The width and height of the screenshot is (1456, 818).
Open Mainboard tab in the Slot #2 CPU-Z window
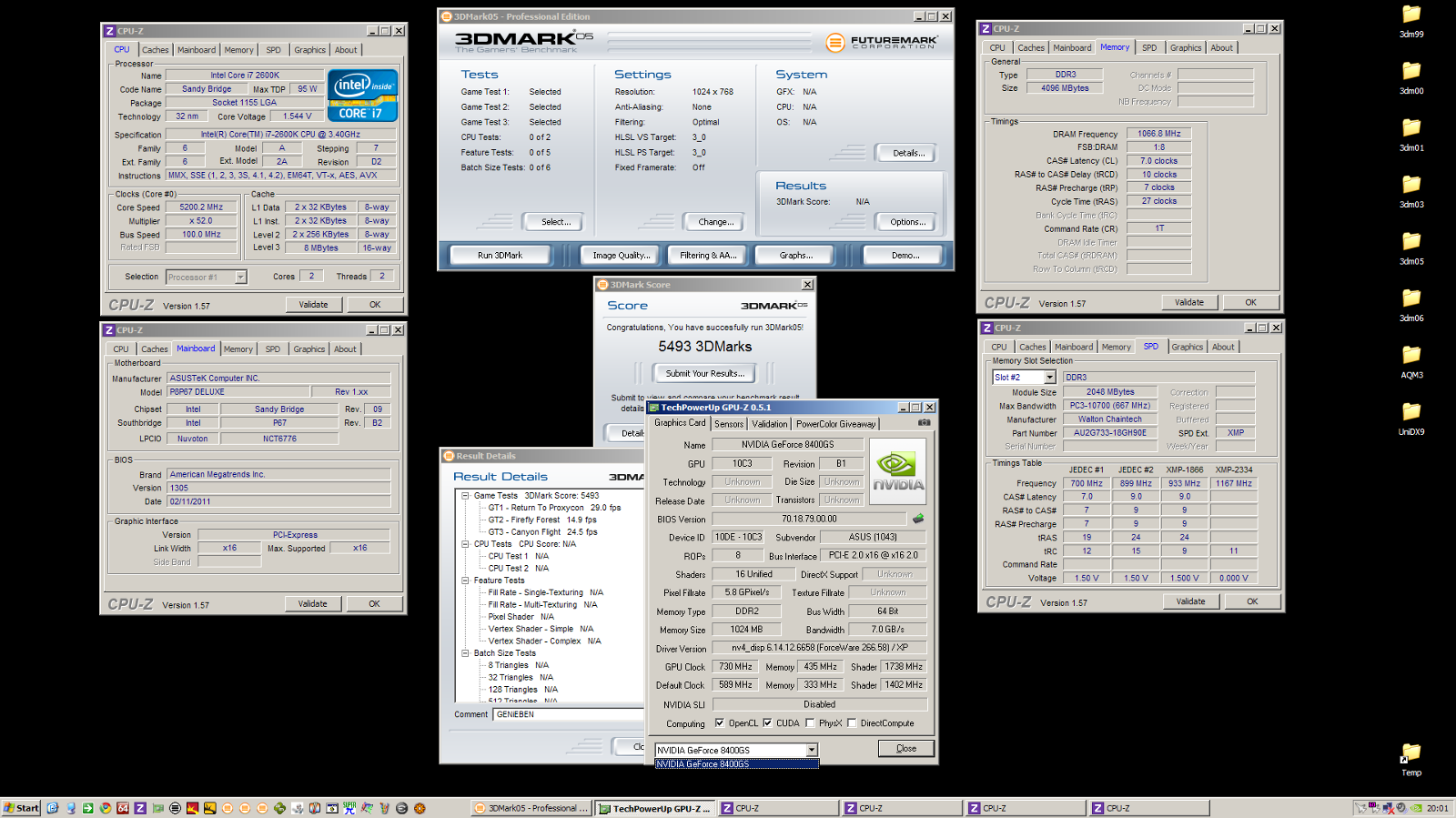point(1074,348)
